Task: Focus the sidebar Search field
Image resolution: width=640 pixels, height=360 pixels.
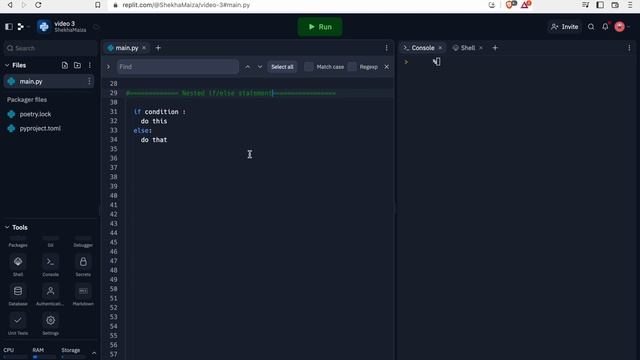Action: coord(51,48)
